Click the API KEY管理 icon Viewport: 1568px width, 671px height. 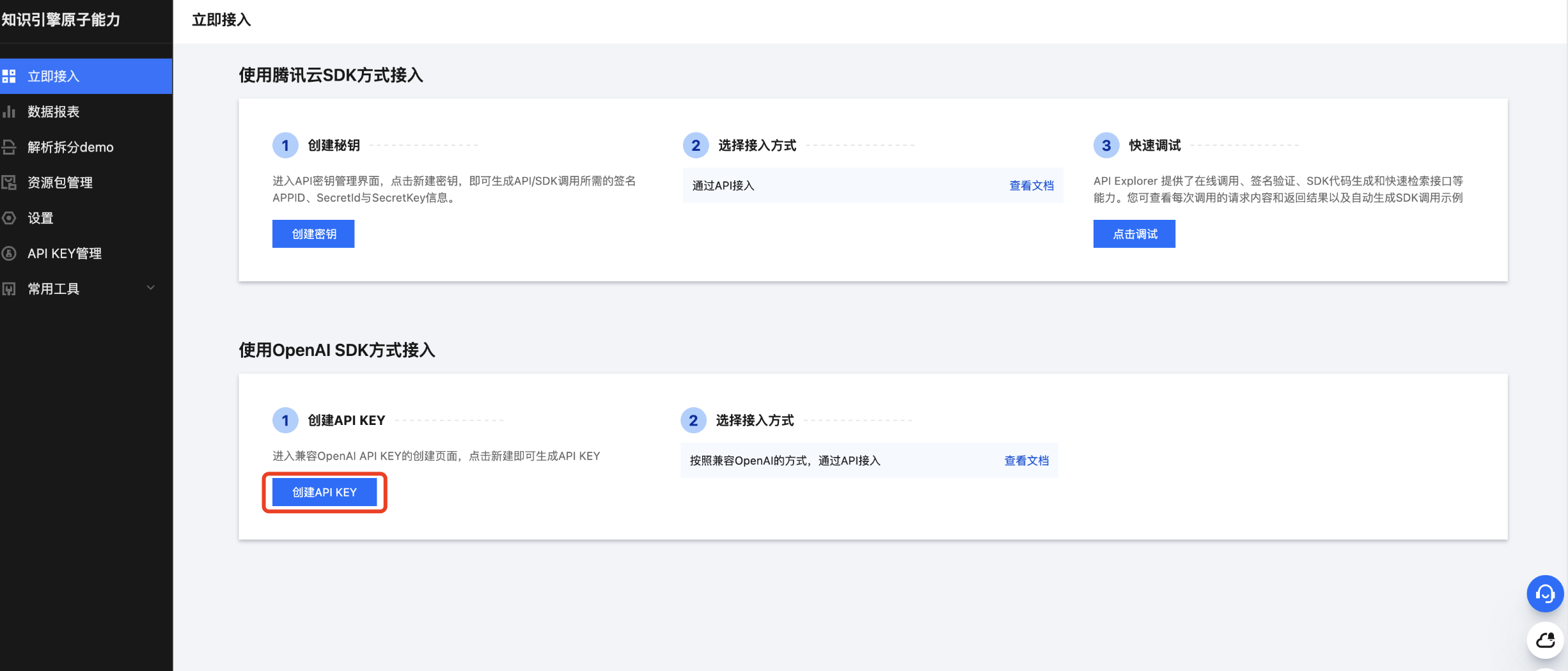click(x=9, y=254)
